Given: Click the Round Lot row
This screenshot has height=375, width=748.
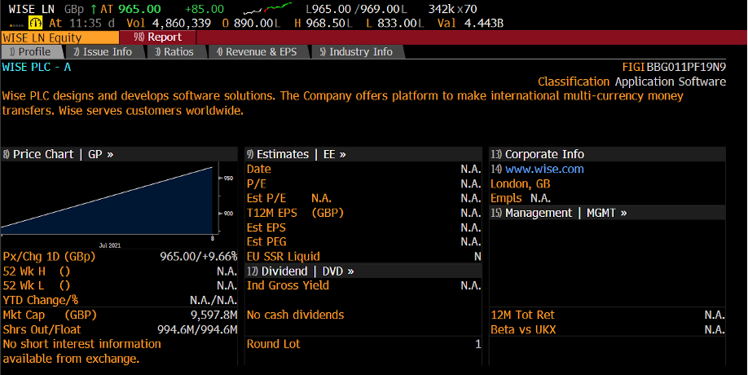Looking at the screenshot, I should 363,344.
